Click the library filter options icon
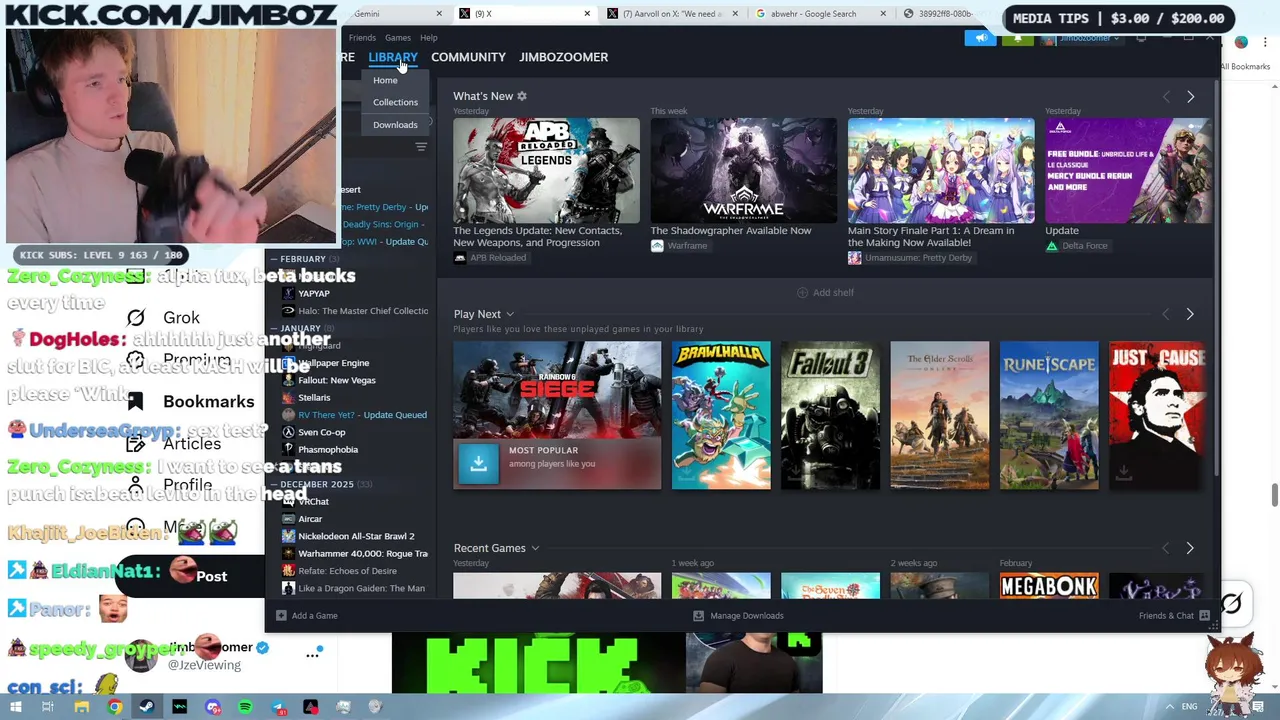The height and width of the screenshot is (720, 1280). [421, 147]
